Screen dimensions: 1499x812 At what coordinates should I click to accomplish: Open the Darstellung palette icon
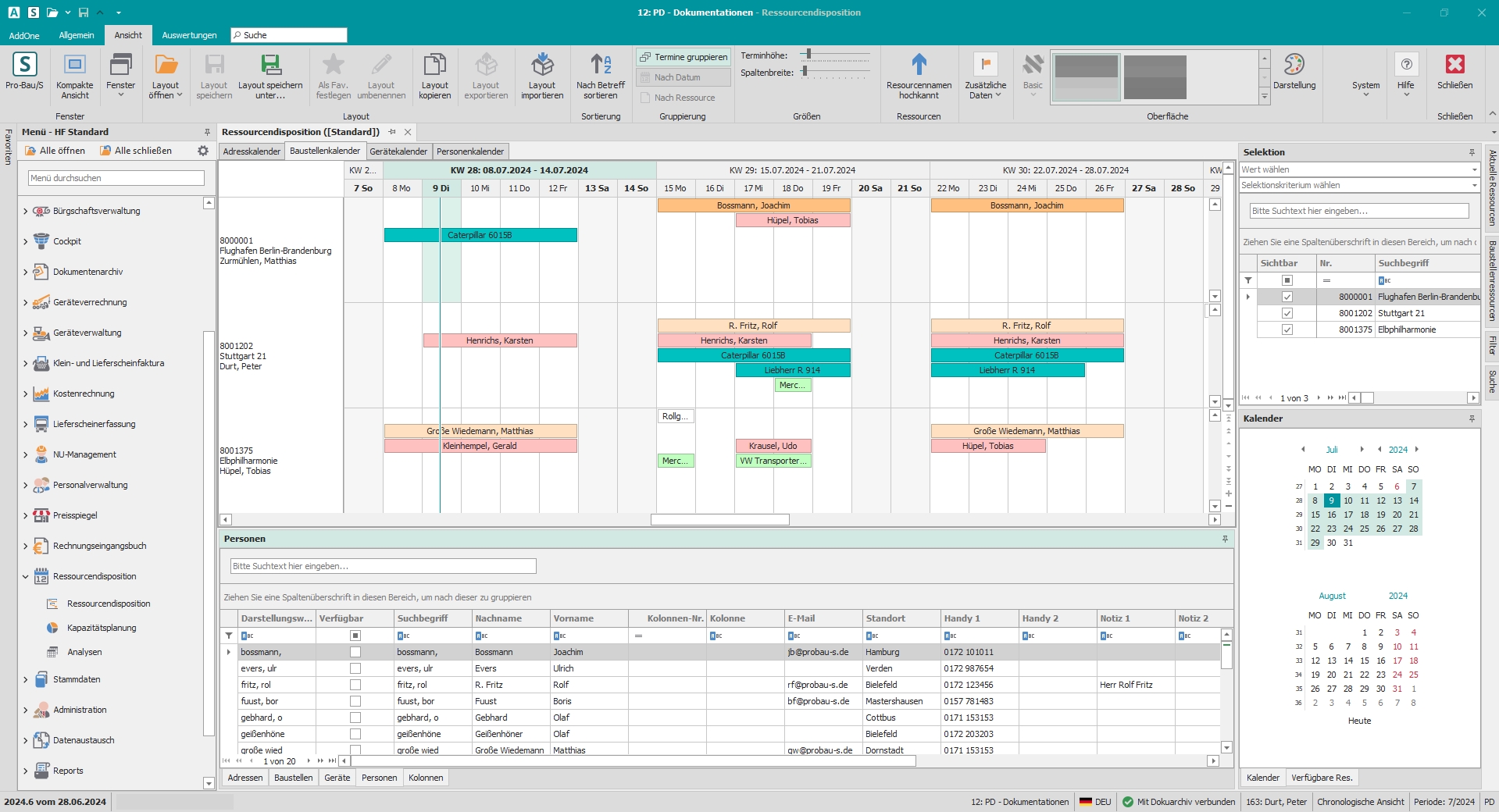1294,65
